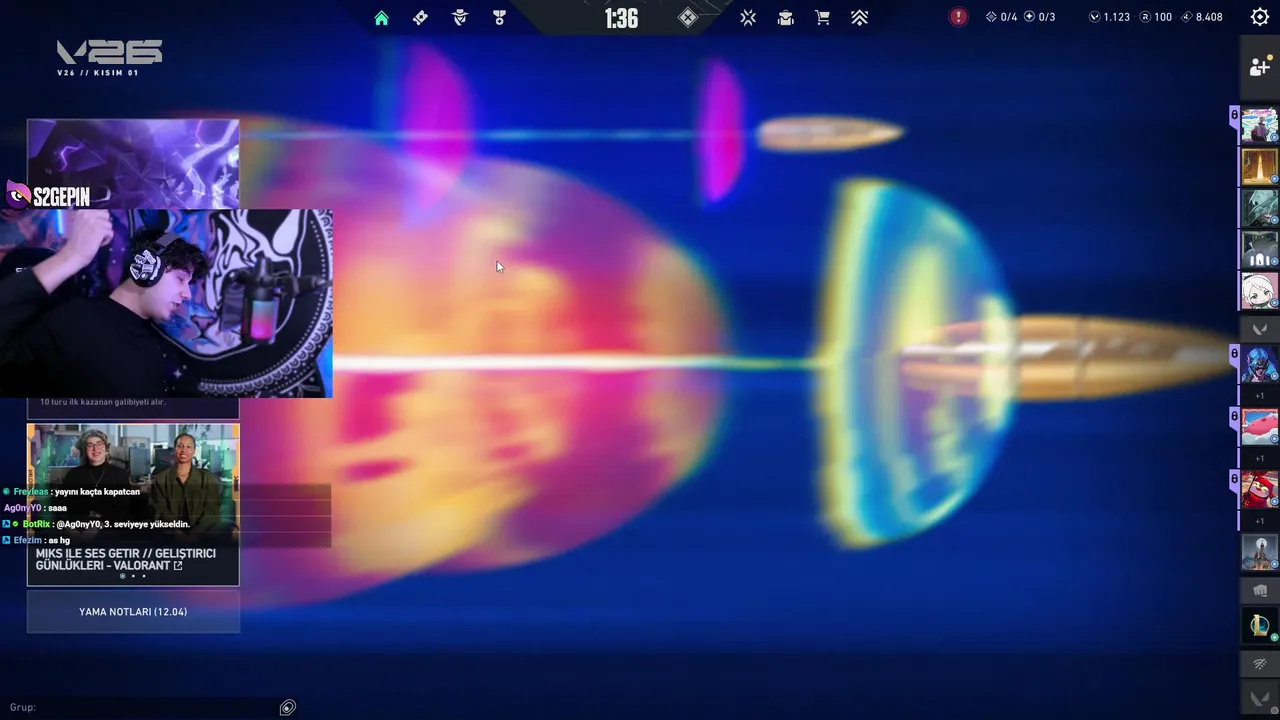Click Freyleas message "yayını kaçta kapatcan"
Screen dimensions: 1280x720
(x=97, y=492)
